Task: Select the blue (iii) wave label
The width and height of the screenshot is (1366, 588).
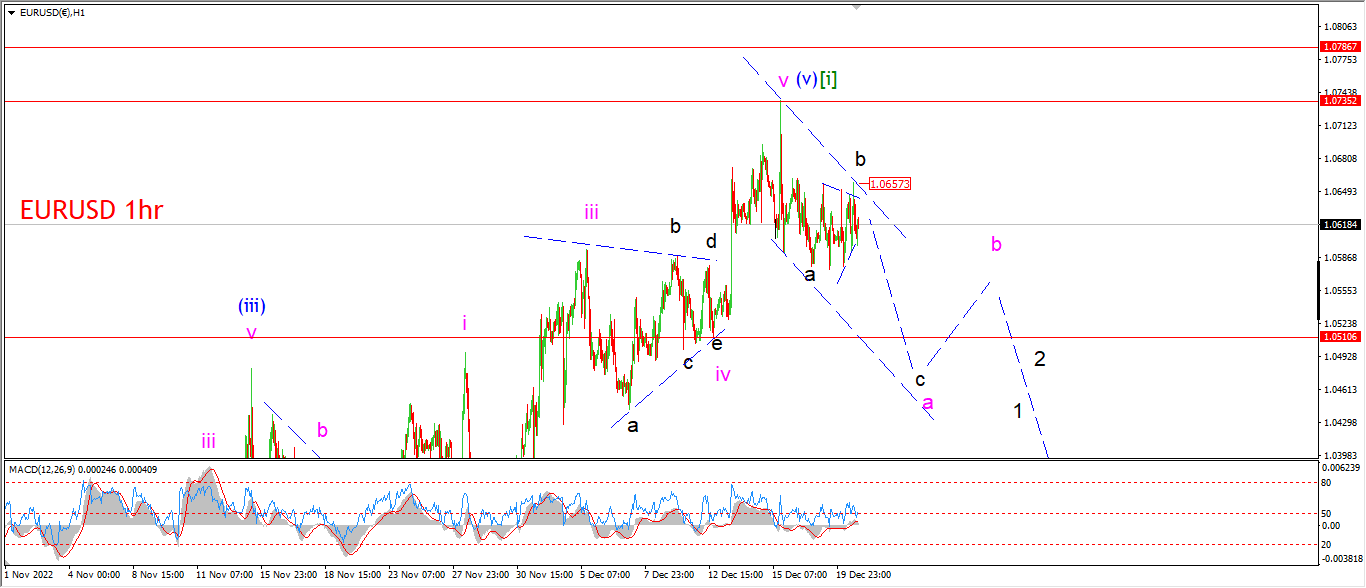Action: (x=251, y=307)
